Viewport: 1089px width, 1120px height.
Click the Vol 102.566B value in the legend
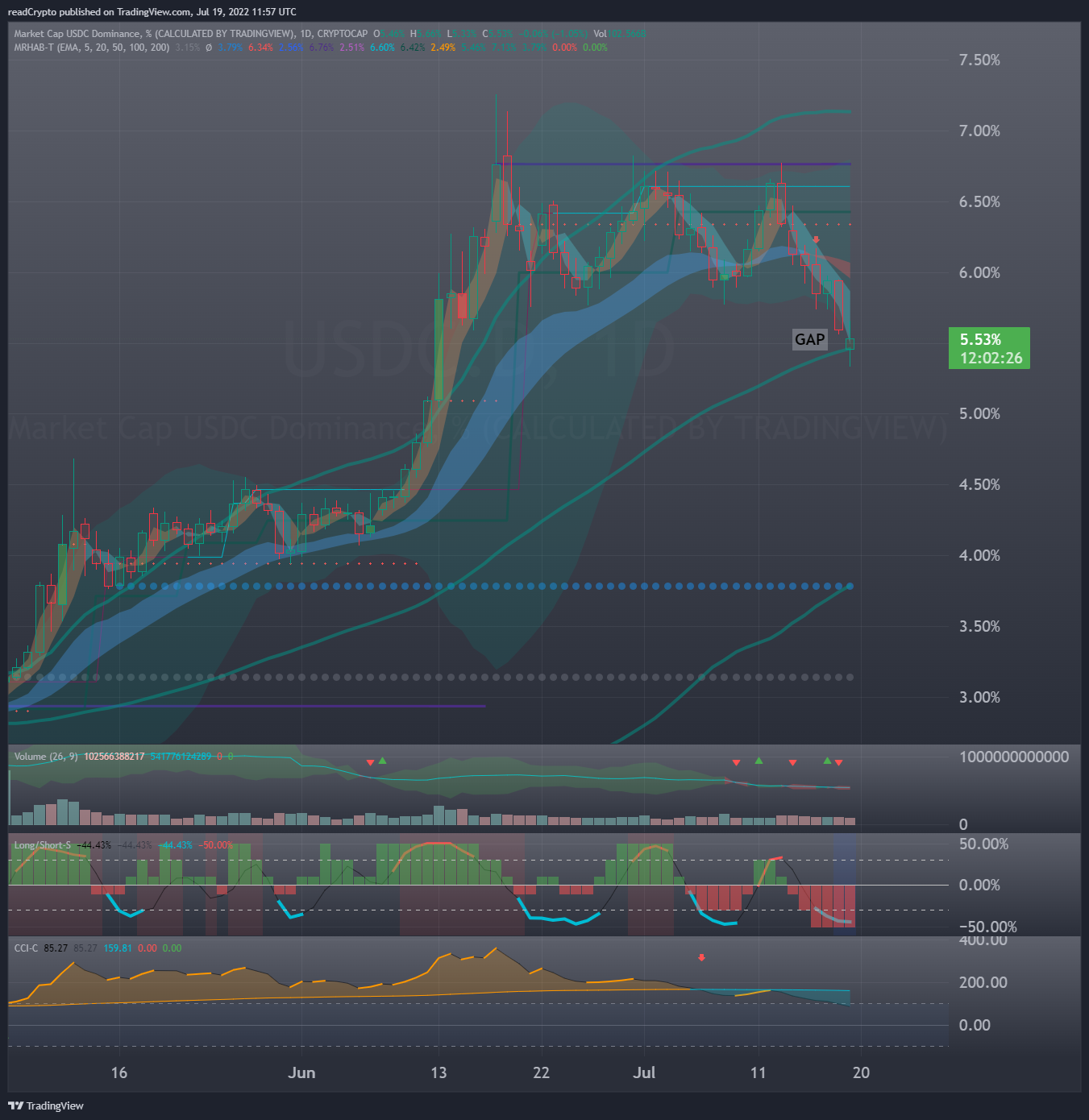click(620, 34)
